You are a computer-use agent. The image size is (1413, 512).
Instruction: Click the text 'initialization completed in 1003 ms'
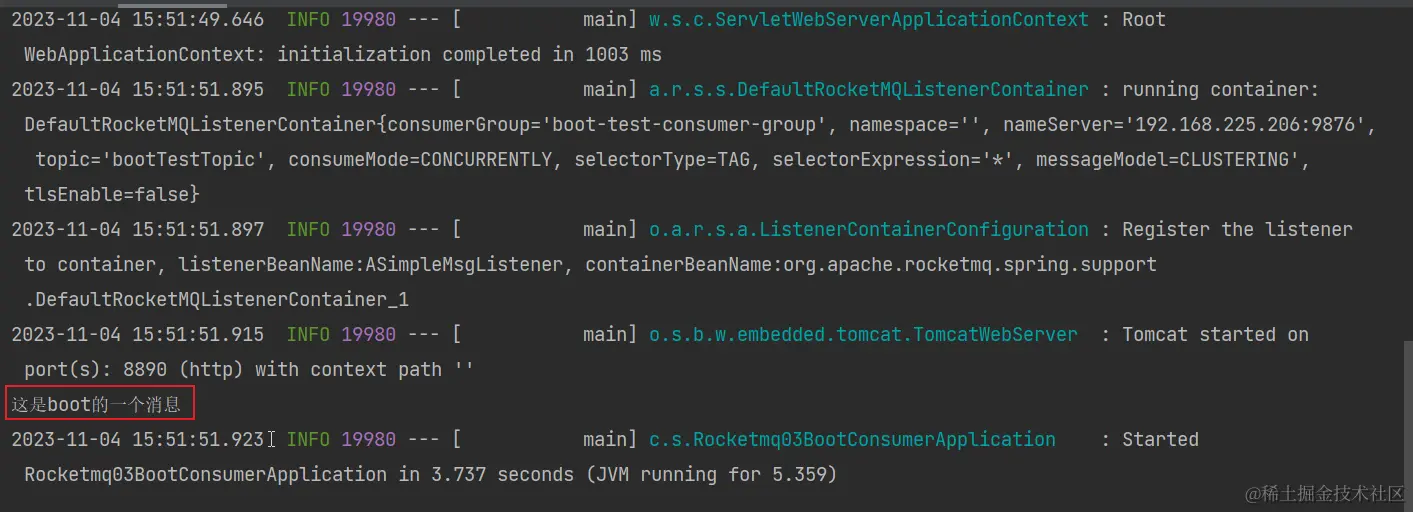pos(469,54)
